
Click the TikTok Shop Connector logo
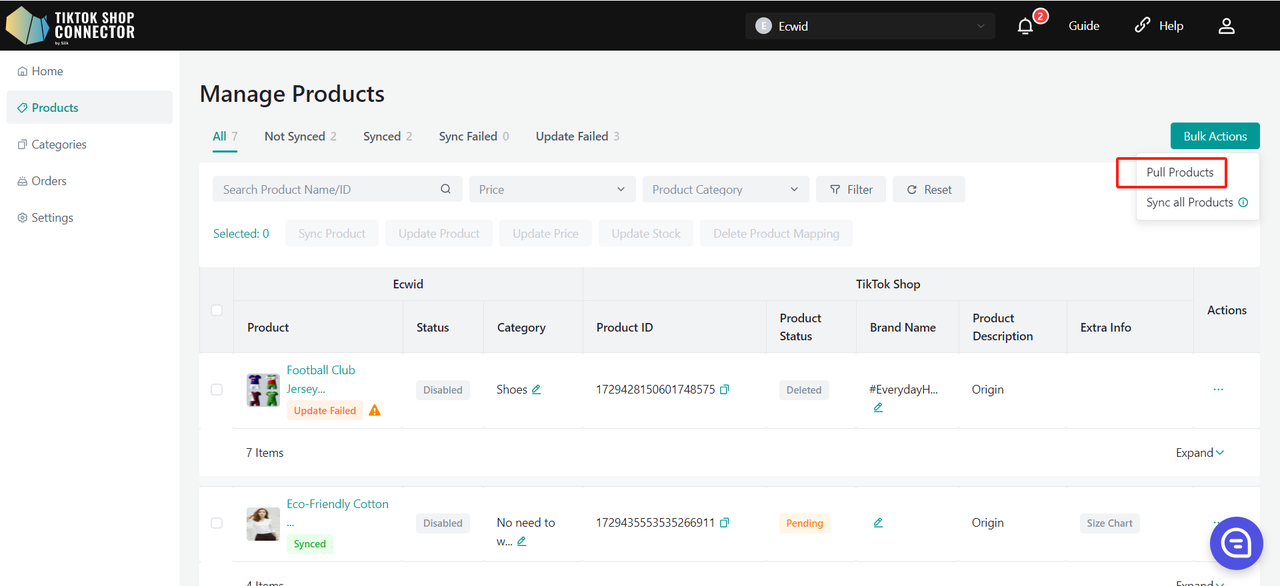point(70,26)
